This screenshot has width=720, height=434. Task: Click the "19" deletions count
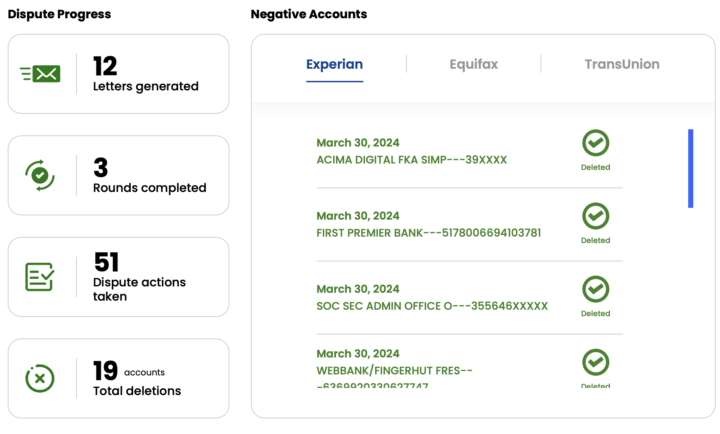[x=105, y=371]
